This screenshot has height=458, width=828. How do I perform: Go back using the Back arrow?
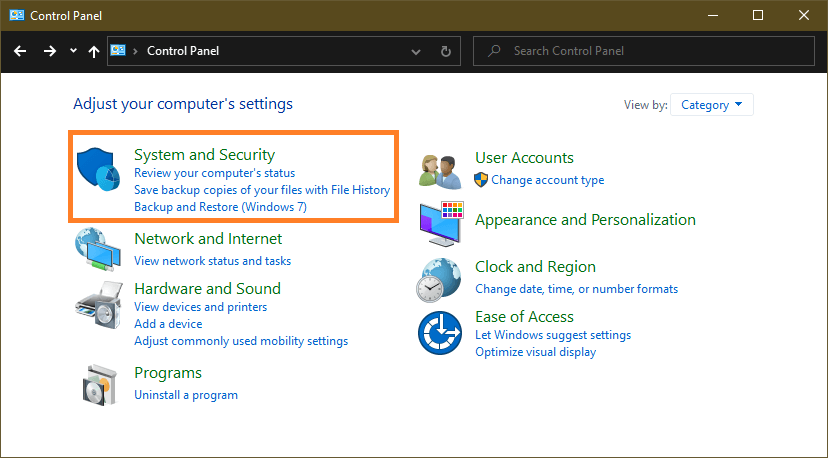click(20, 51)
